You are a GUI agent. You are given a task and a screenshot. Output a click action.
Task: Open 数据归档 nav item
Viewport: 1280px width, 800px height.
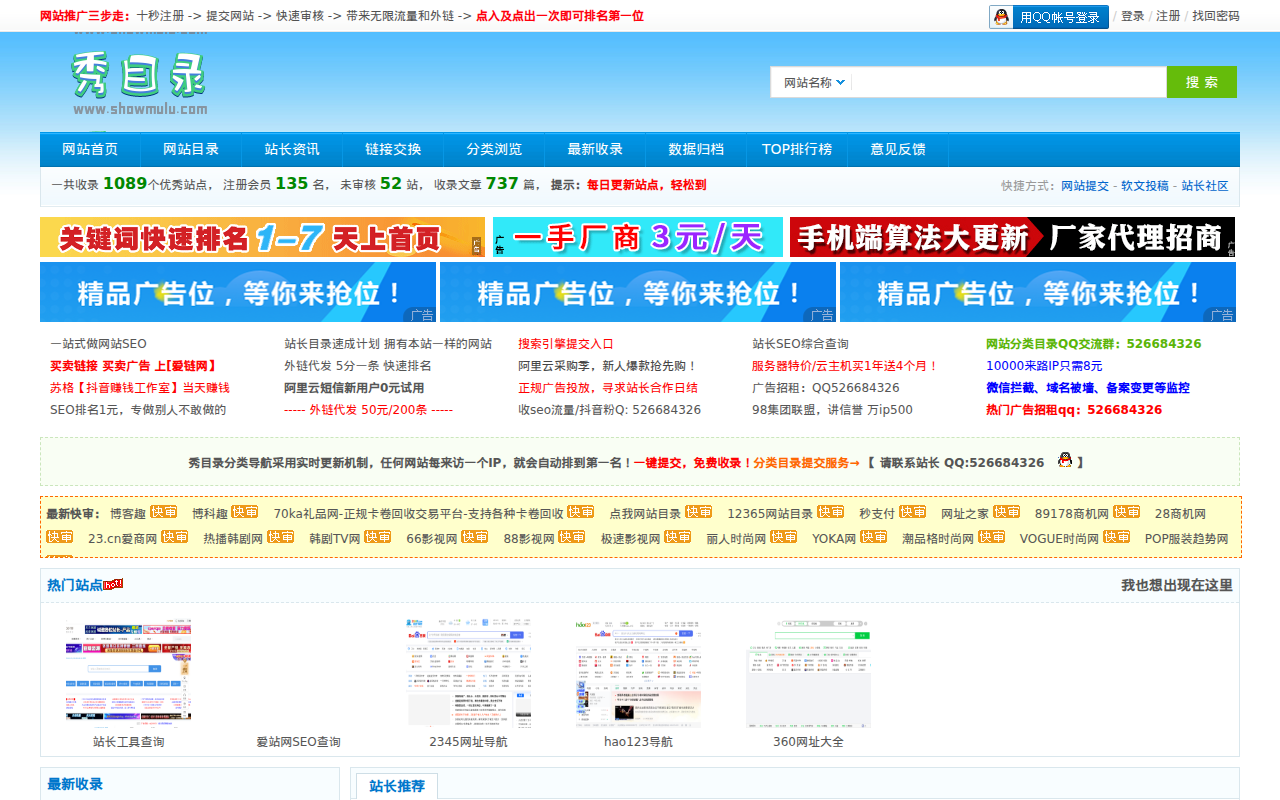696,150
